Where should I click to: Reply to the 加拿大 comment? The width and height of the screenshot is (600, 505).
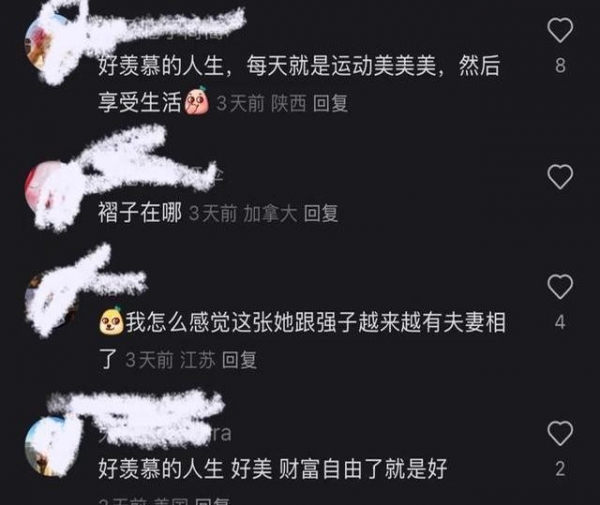click(321, 213)
